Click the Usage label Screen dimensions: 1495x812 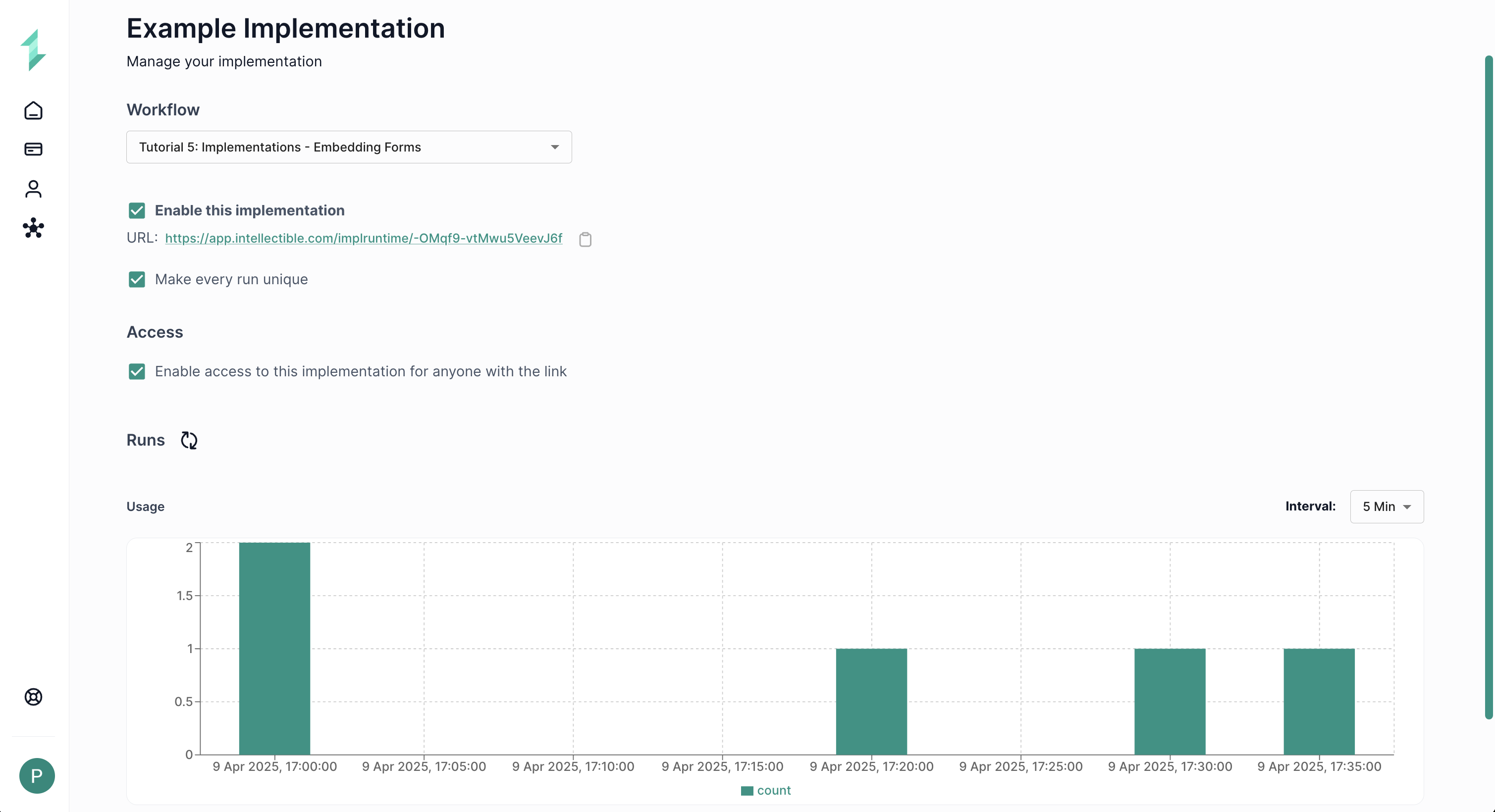[x=146, y=507]
